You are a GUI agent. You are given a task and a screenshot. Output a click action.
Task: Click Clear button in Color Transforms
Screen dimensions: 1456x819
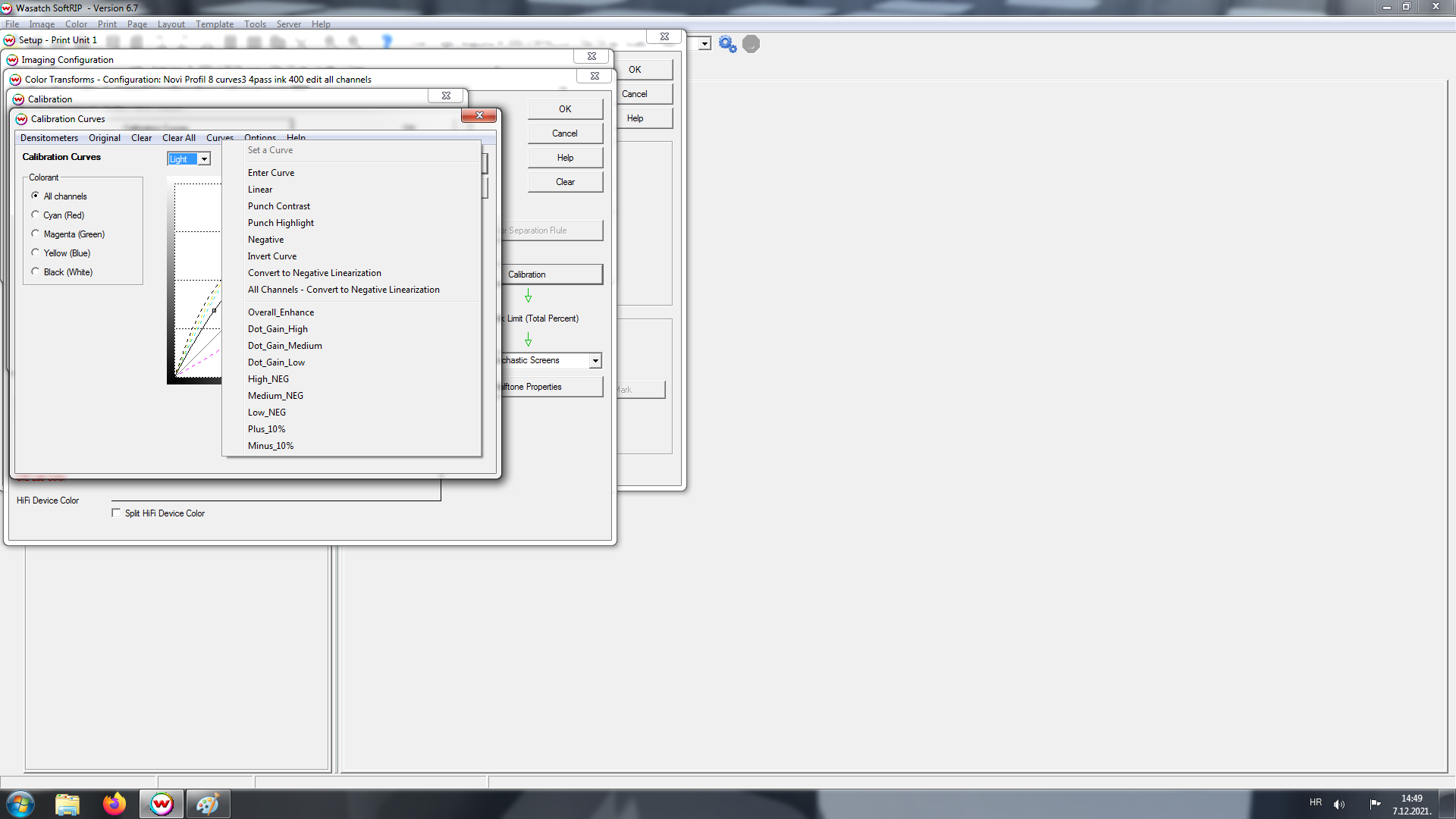pos(565,182)
